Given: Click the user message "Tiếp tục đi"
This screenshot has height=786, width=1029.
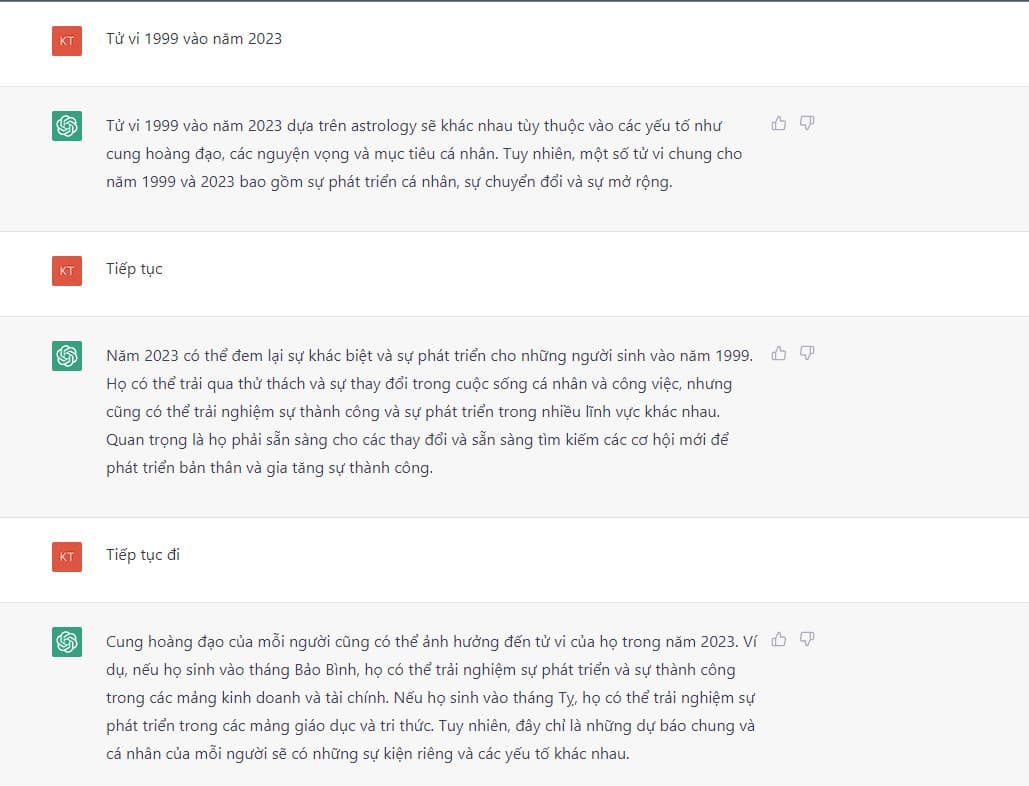Looking at the screenshot, I should pyautogui.click(x=143, y=555).
